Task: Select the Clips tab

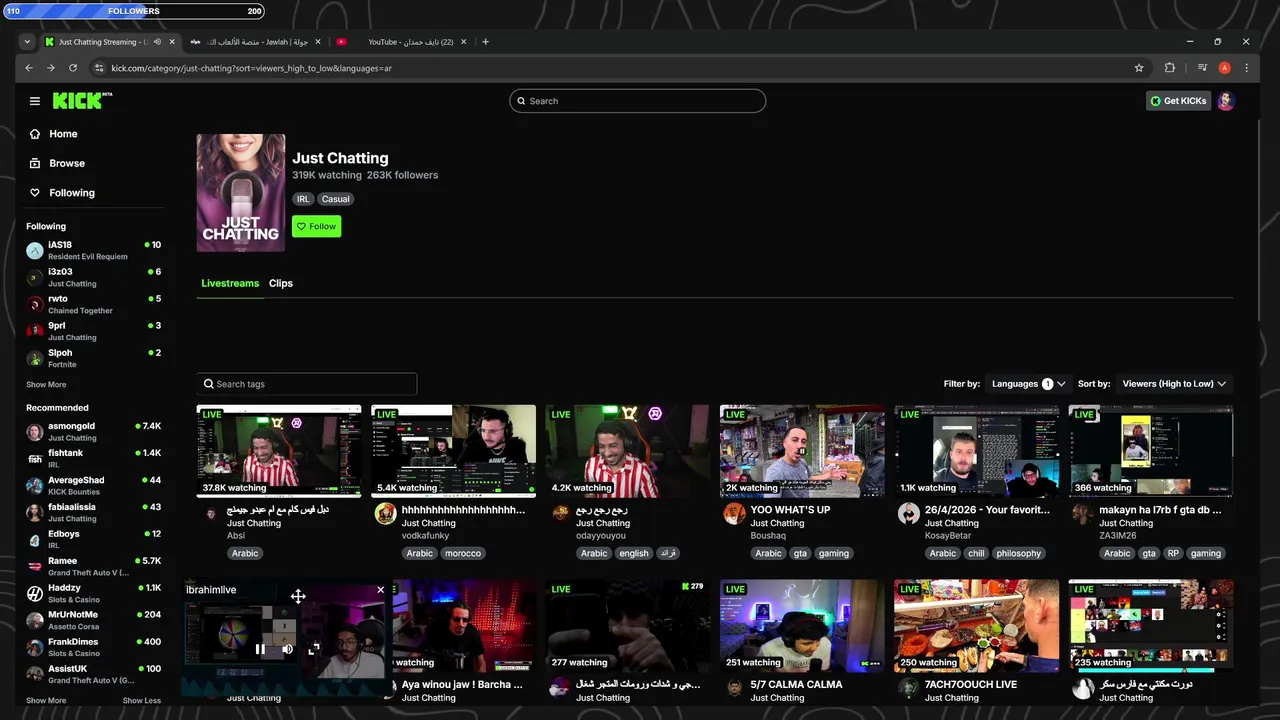Action: (x=281, y=283)
